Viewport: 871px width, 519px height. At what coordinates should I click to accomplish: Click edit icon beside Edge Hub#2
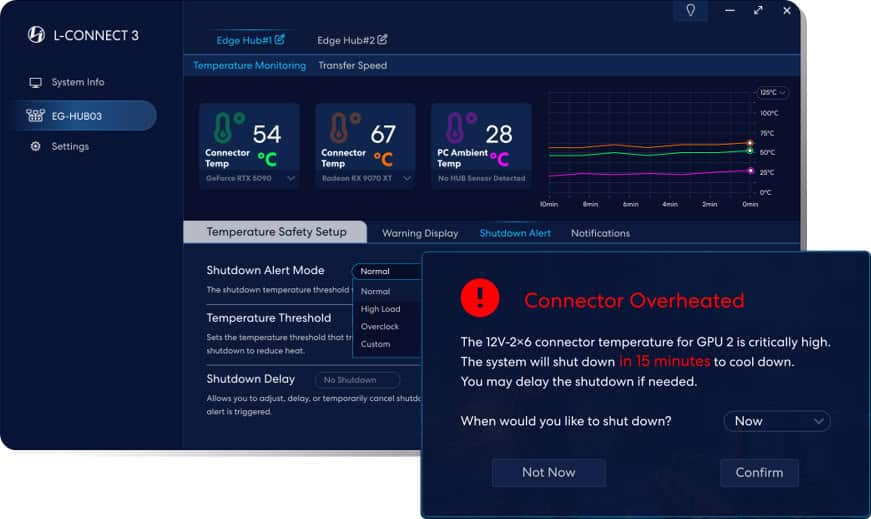[382, 39]
